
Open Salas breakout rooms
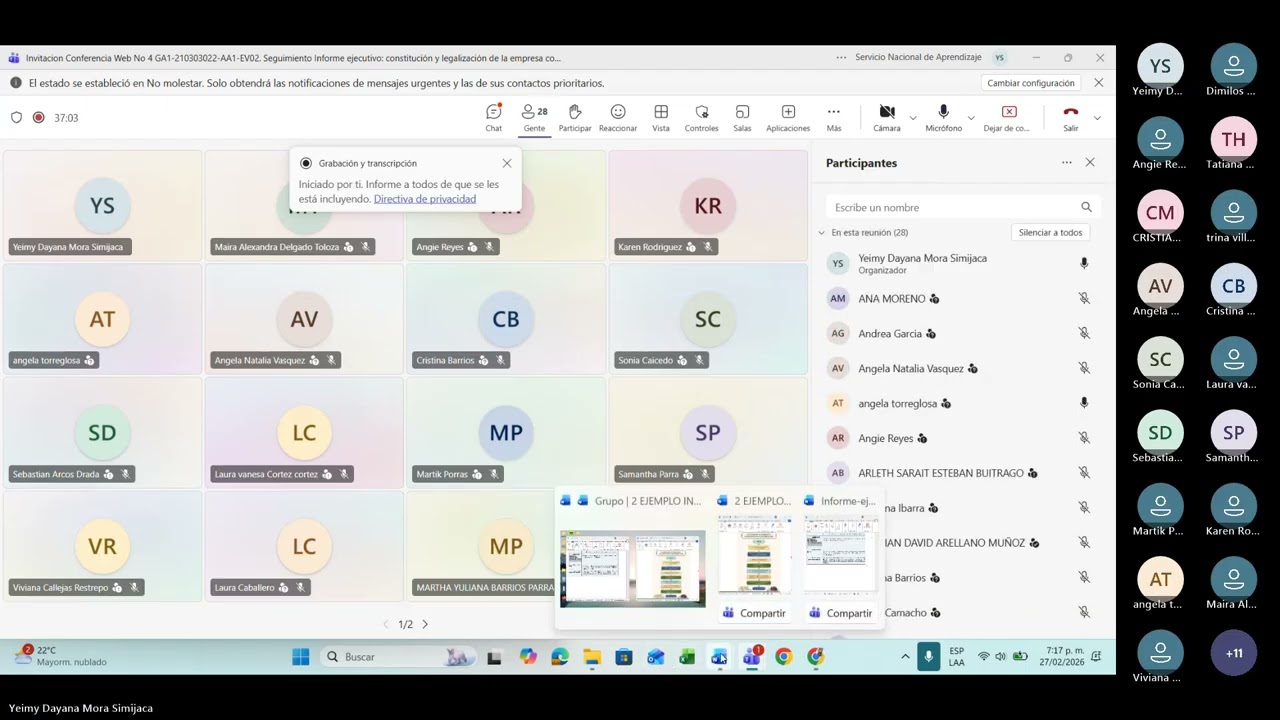click(x=742, y=117)
